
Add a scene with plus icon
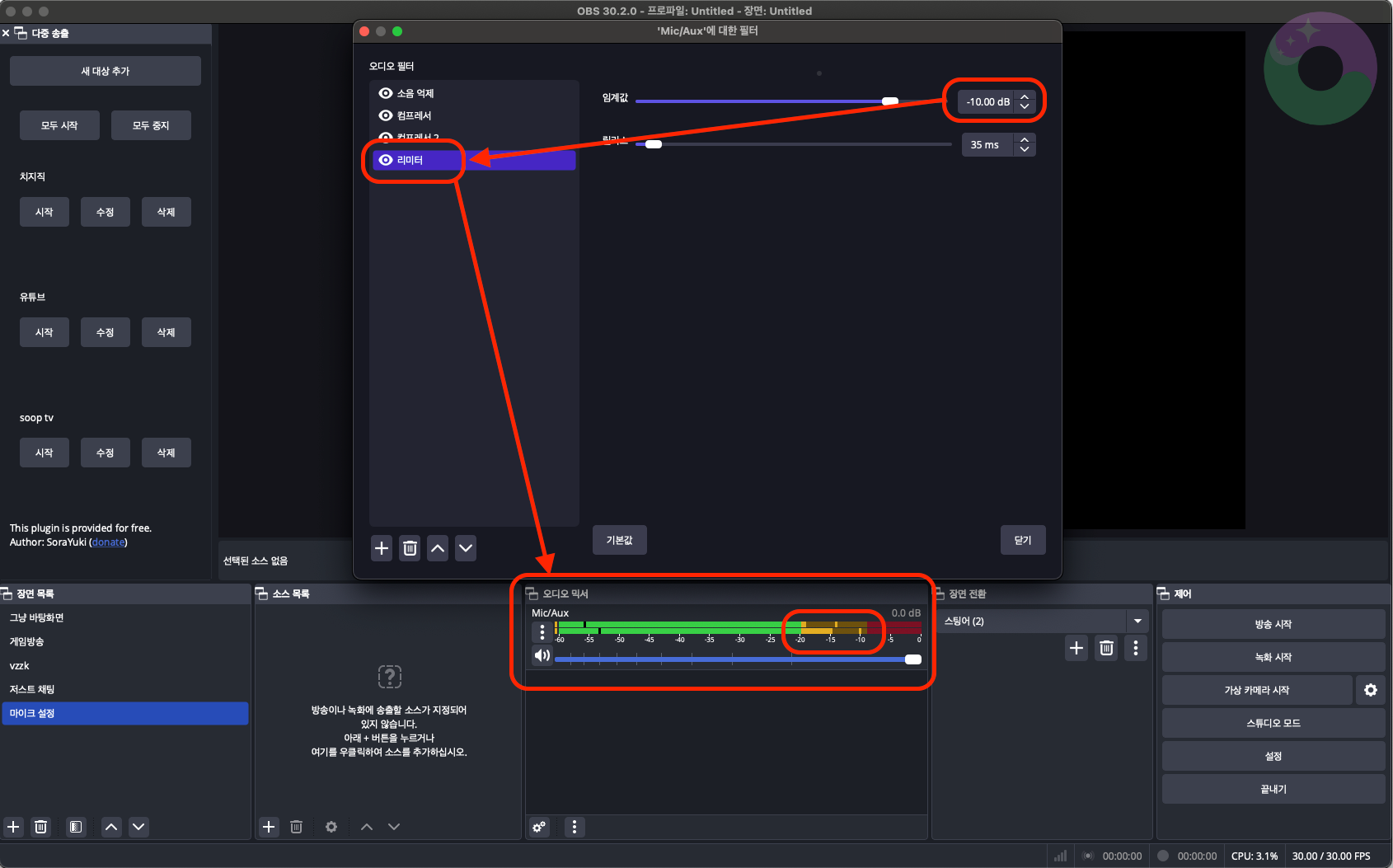(x=13, y=827)
